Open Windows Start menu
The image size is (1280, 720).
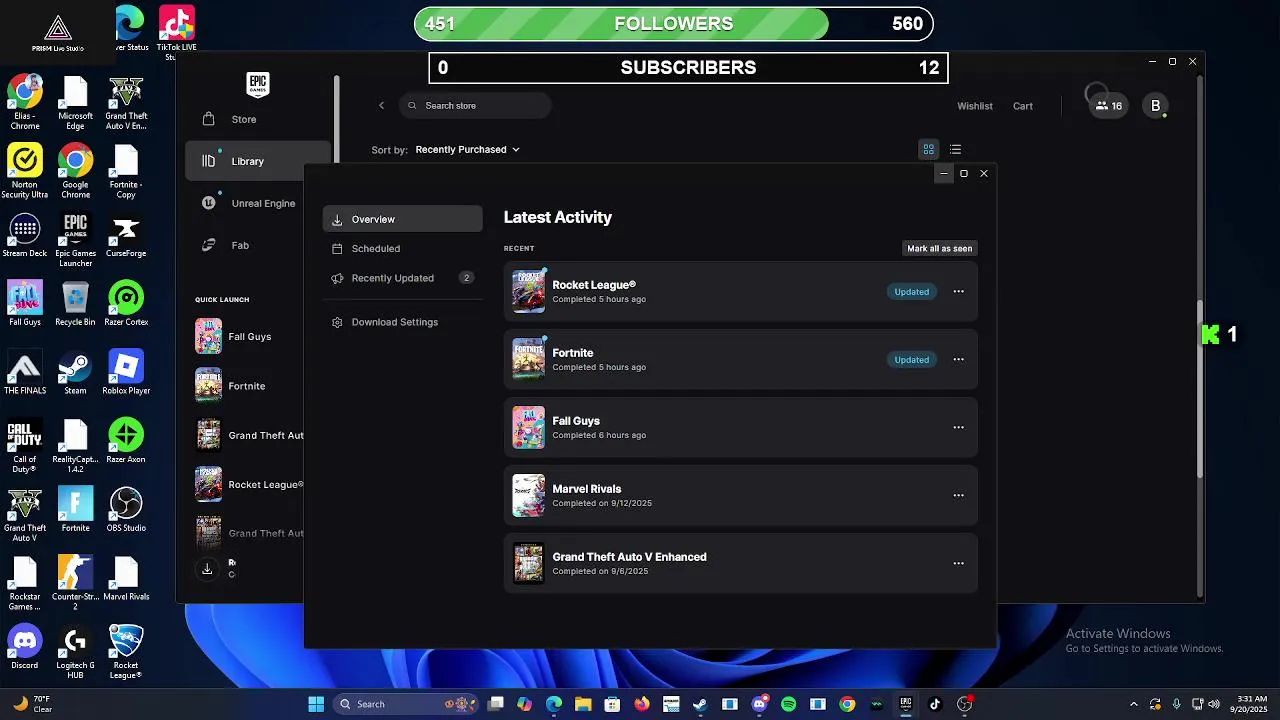pyautogui.click(x=316, y=704)
